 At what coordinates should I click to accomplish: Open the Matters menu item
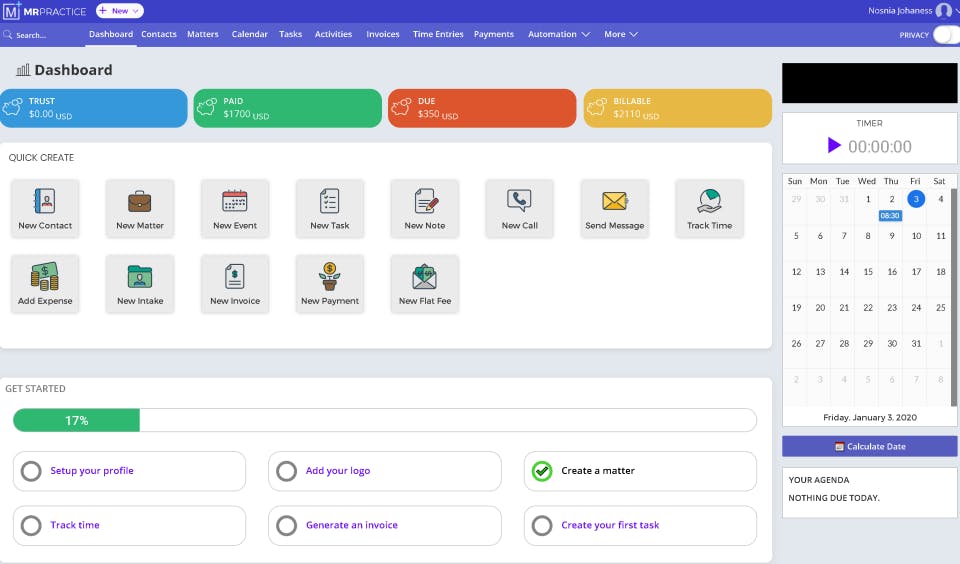point(203,34)
